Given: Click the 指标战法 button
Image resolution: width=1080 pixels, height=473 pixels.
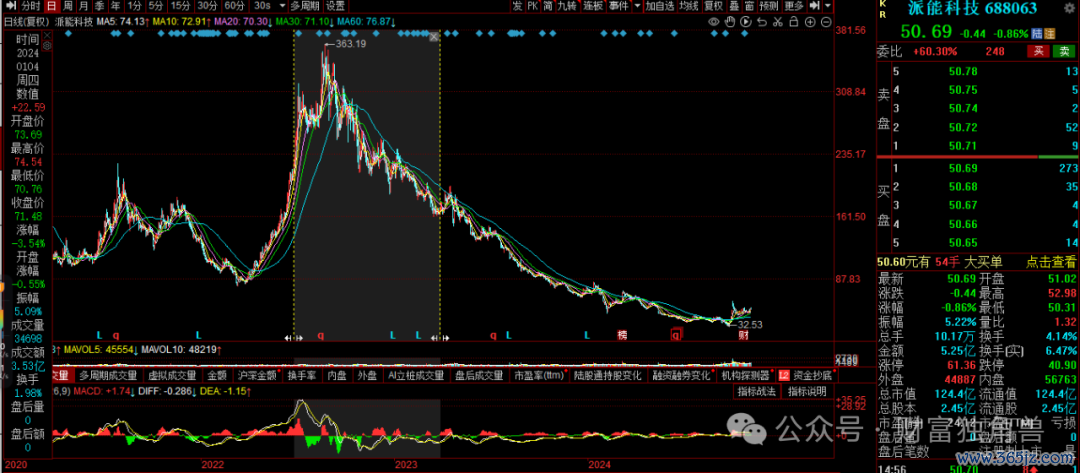Looking at the screenshot, I should click(757, 392).
